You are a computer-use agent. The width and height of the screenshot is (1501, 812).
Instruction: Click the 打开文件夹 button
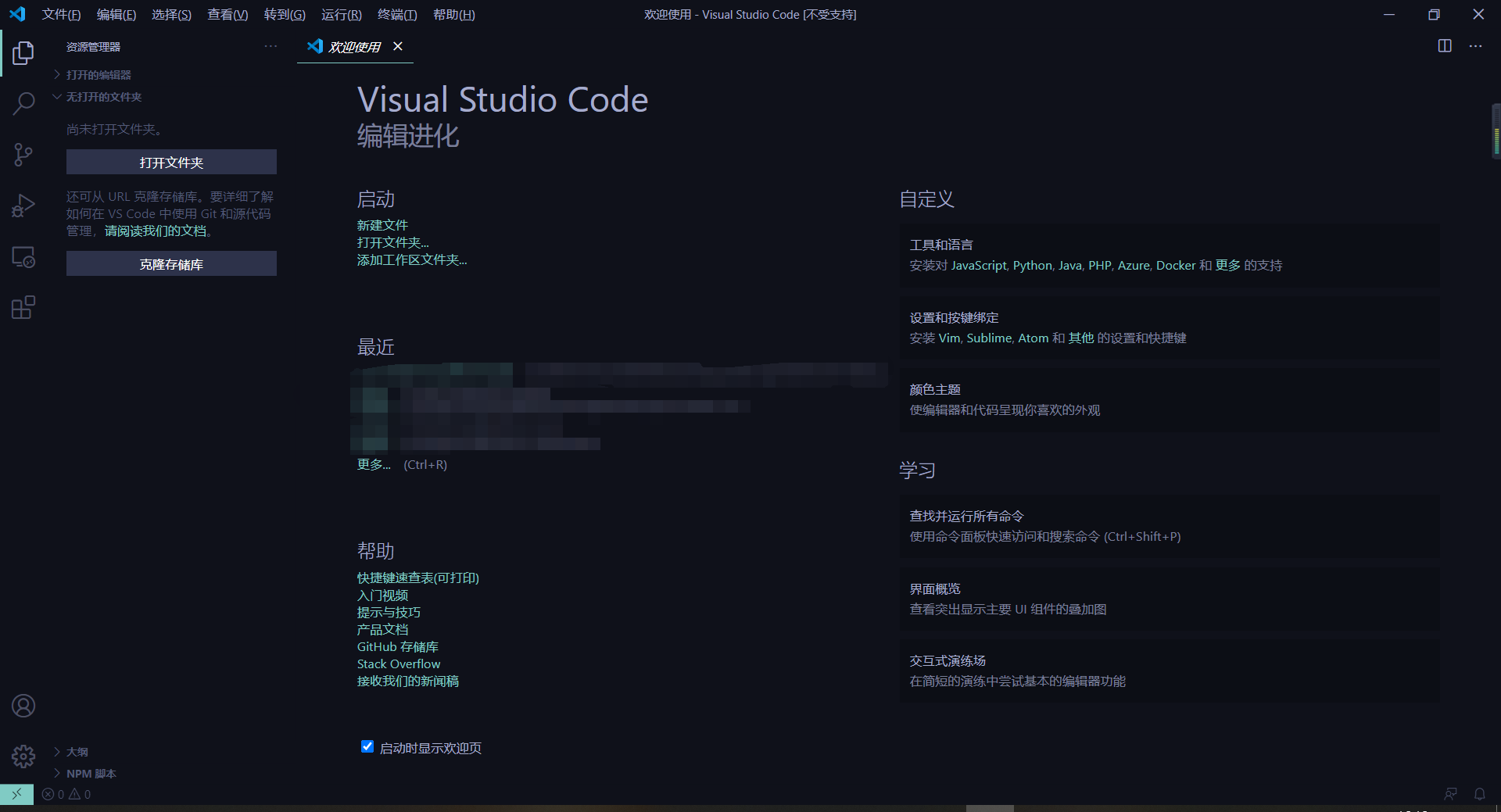(171, 163)
